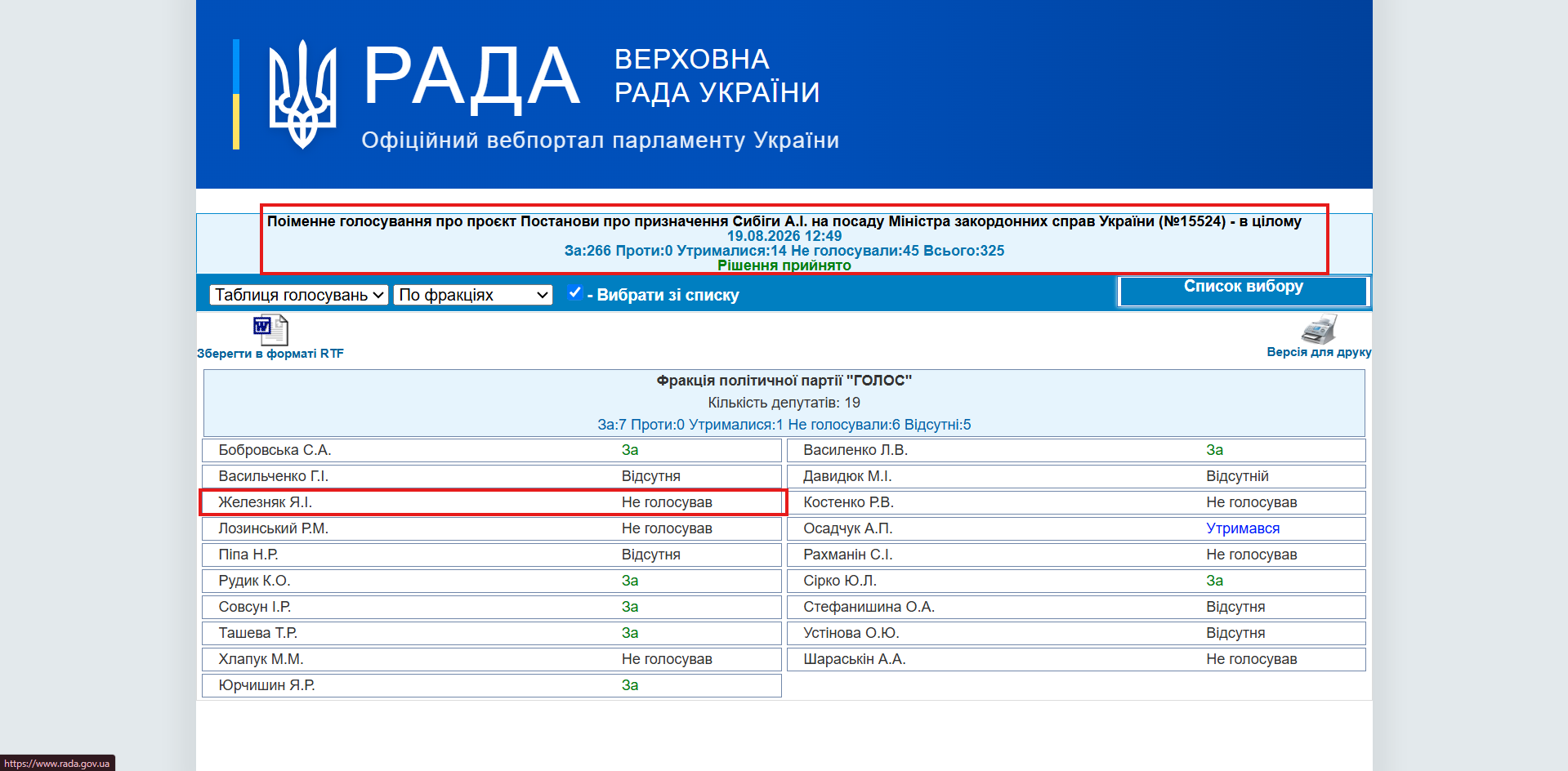
Task: Select deputy 'Хлапук М.М.'
Action: (x=261, y=659)
